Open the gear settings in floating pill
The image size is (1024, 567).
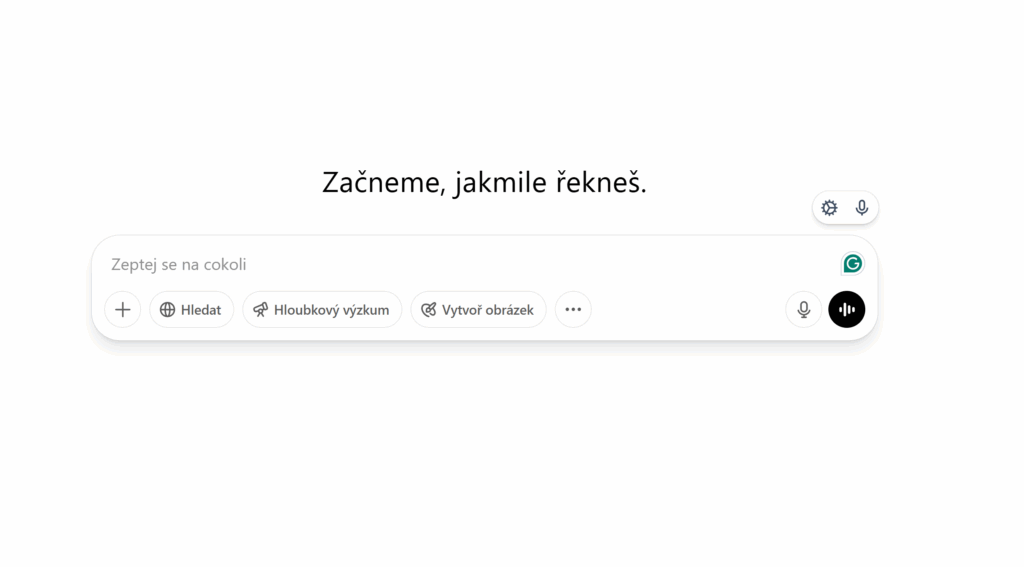(829, 208)
